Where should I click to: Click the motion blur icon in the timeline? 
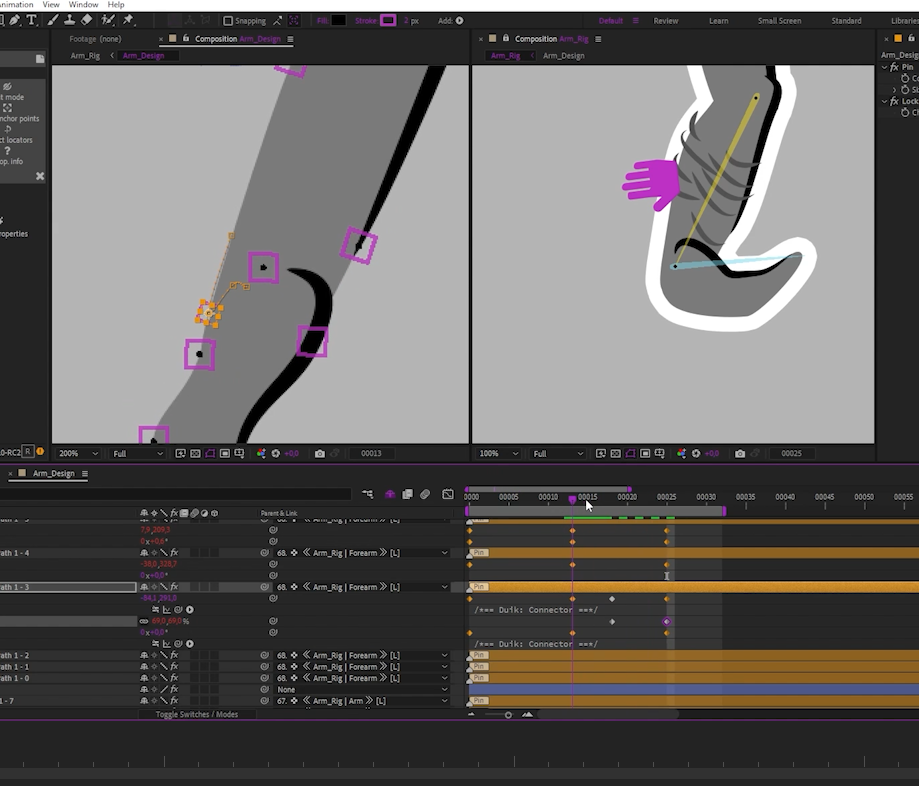pos(425,494)
